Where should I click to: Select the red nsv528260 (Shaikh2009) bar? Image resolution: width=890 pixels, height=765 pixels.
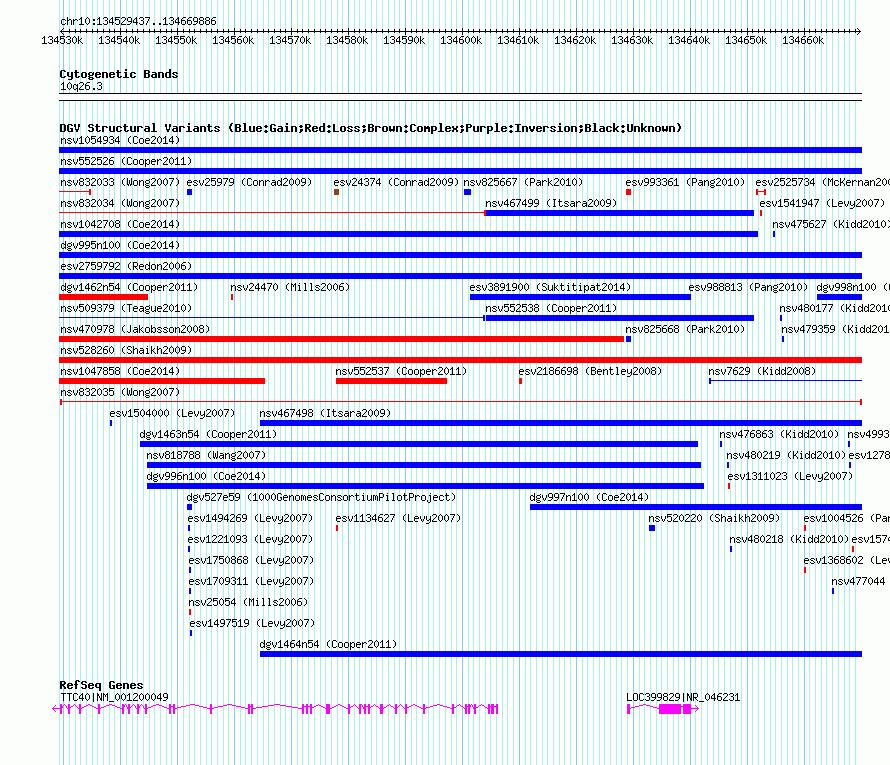[460, 360]
